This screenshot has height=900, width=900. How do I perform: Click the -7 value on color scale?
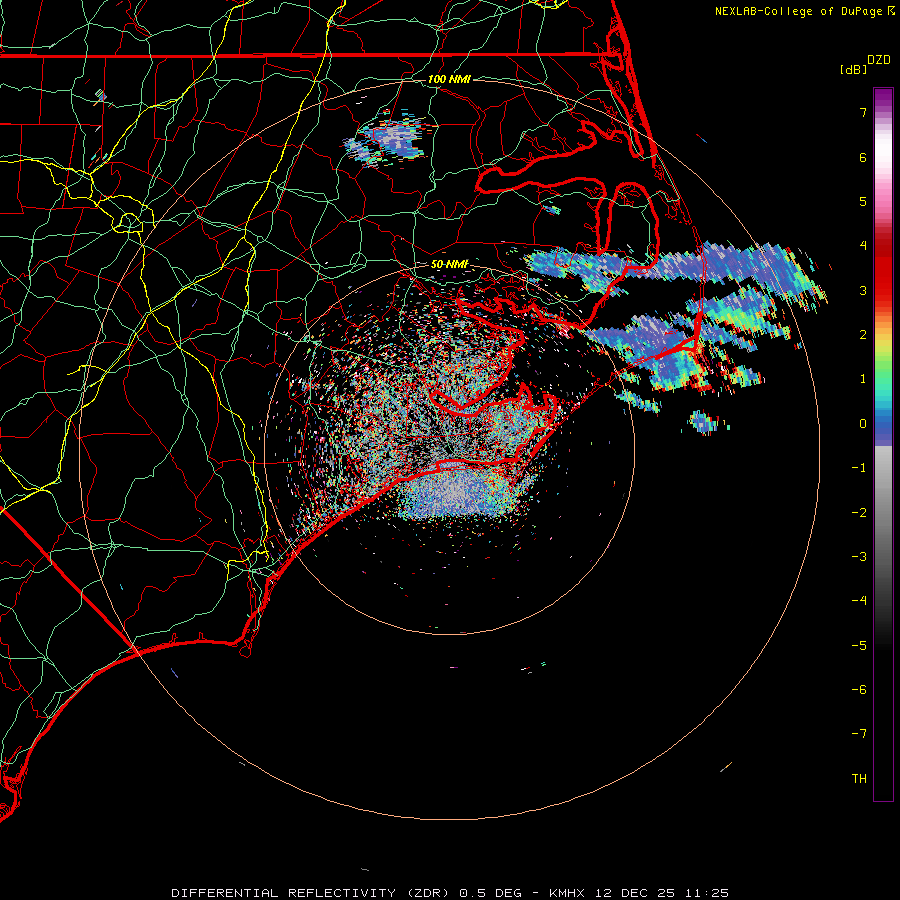(x=859, y=734)
